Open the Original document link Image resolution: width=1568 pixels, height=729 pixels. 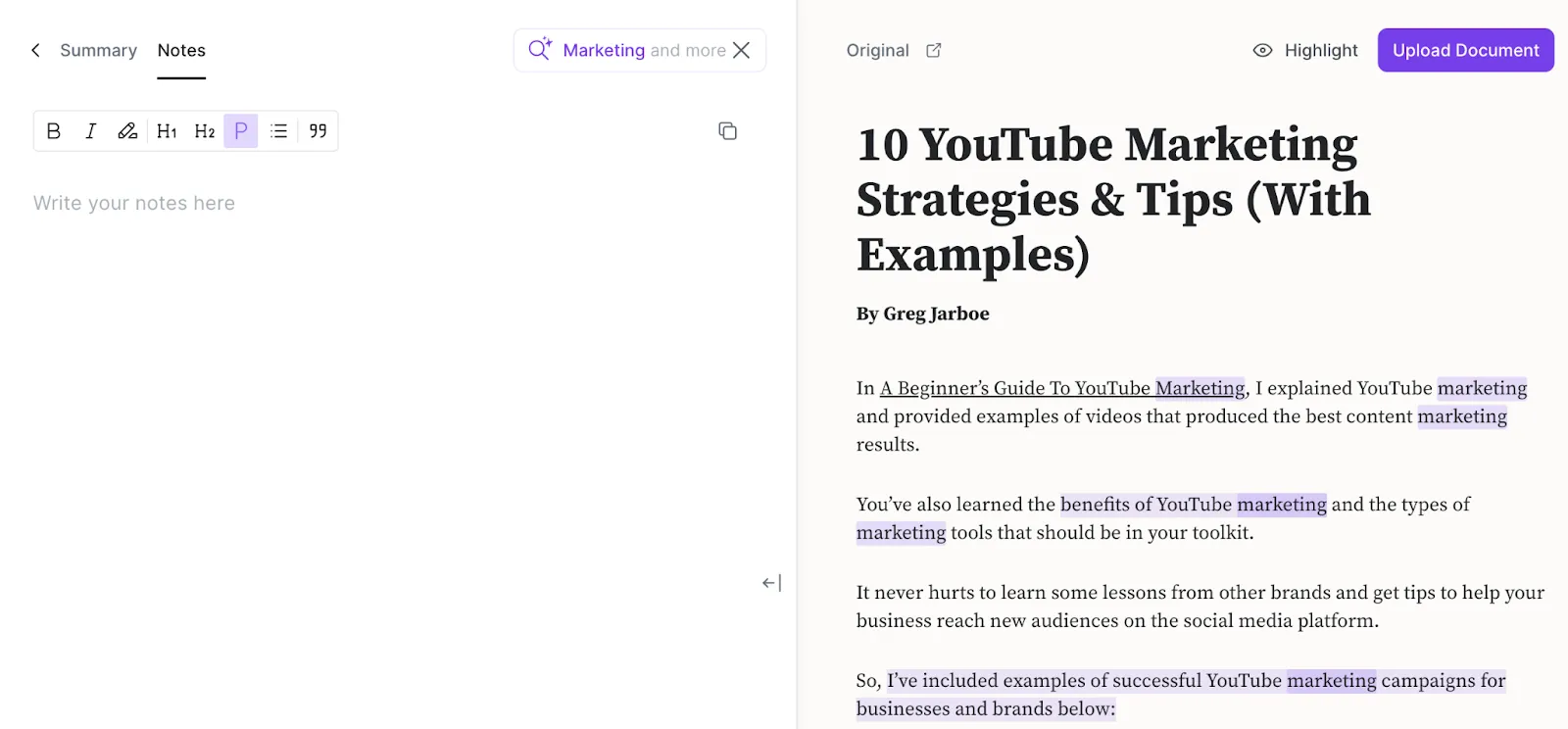click(x=878, y=50)
